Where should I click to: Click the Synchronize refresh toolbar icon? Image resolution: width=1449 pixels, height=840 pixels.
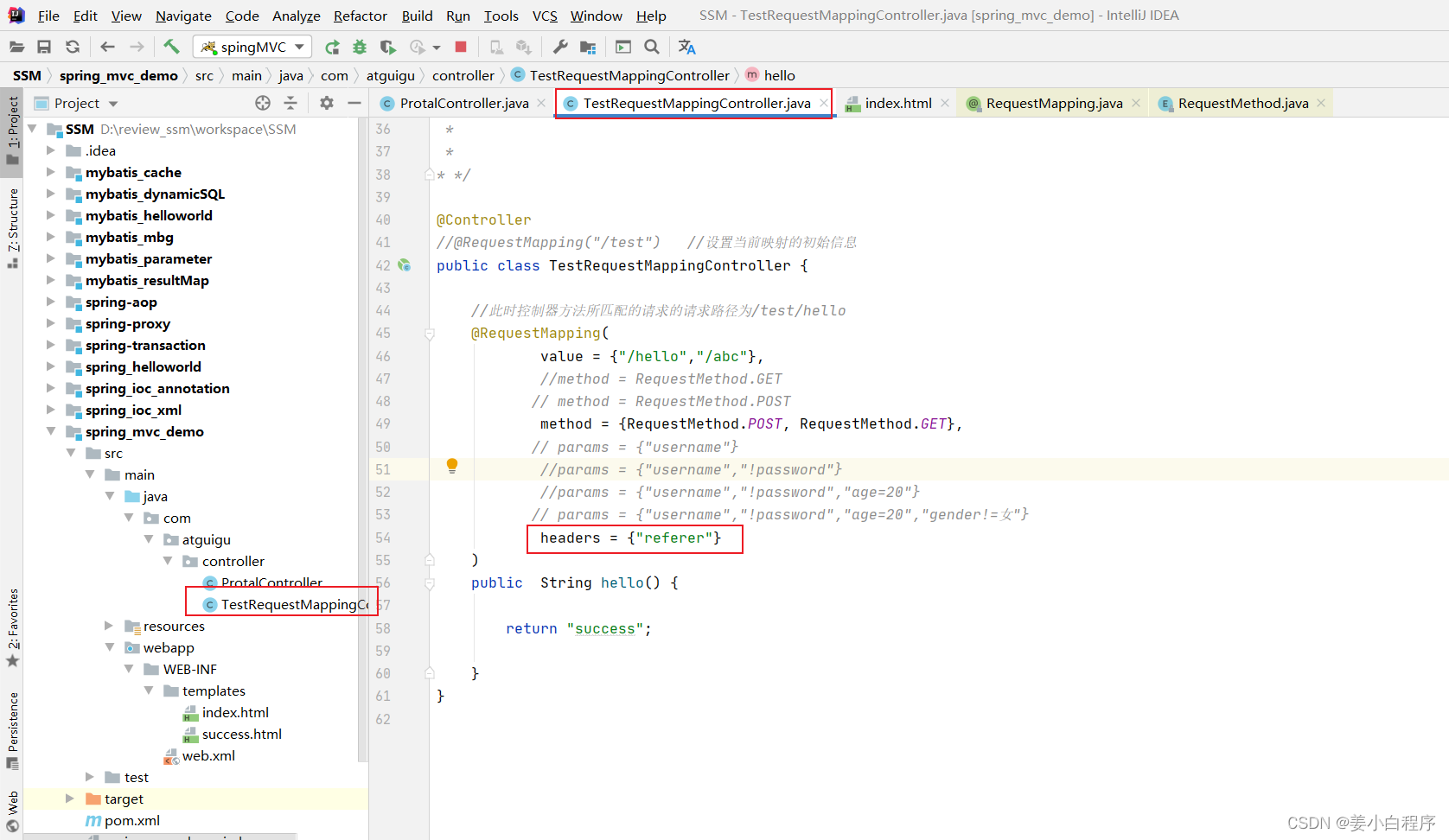tap(73, 47)
